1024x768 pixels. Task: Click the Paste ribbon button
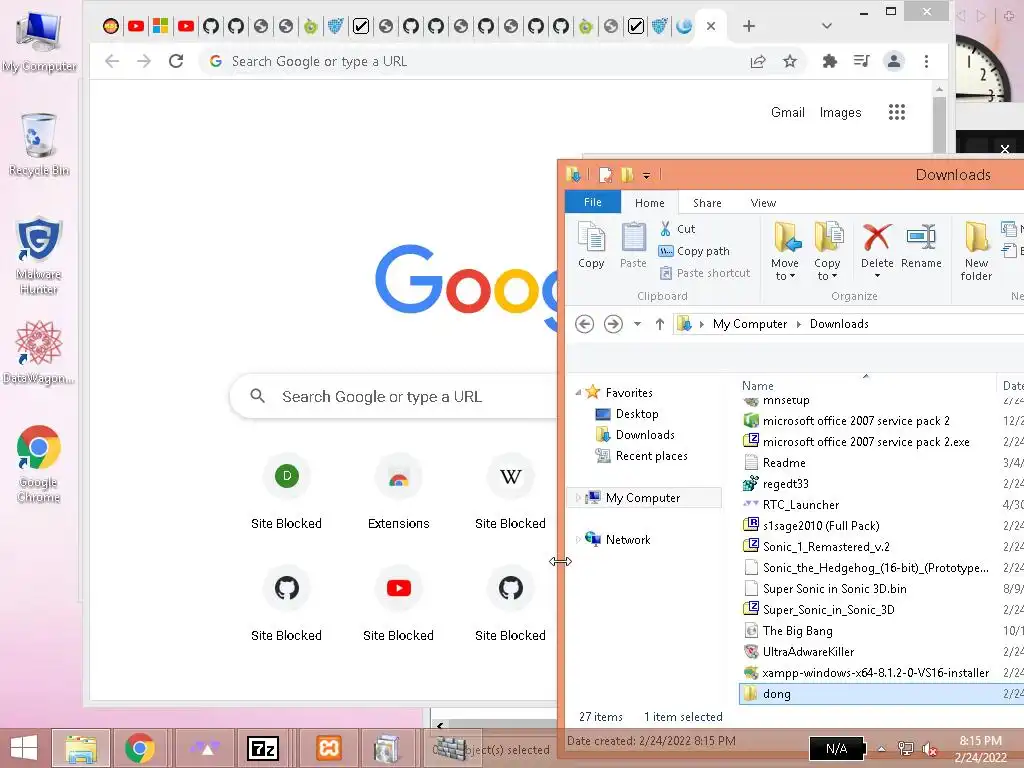click(633, 245)
